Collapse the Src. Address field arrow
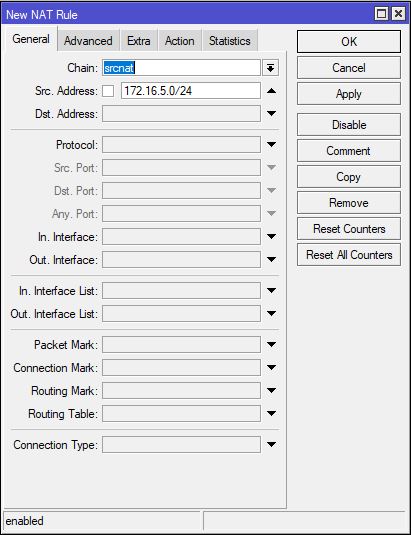 271,91
